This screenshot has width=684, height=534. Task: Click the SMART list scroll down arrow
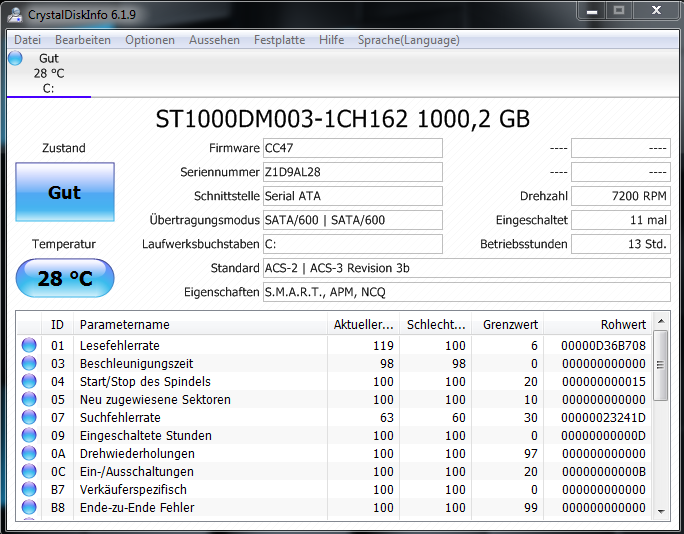(661, 512)
